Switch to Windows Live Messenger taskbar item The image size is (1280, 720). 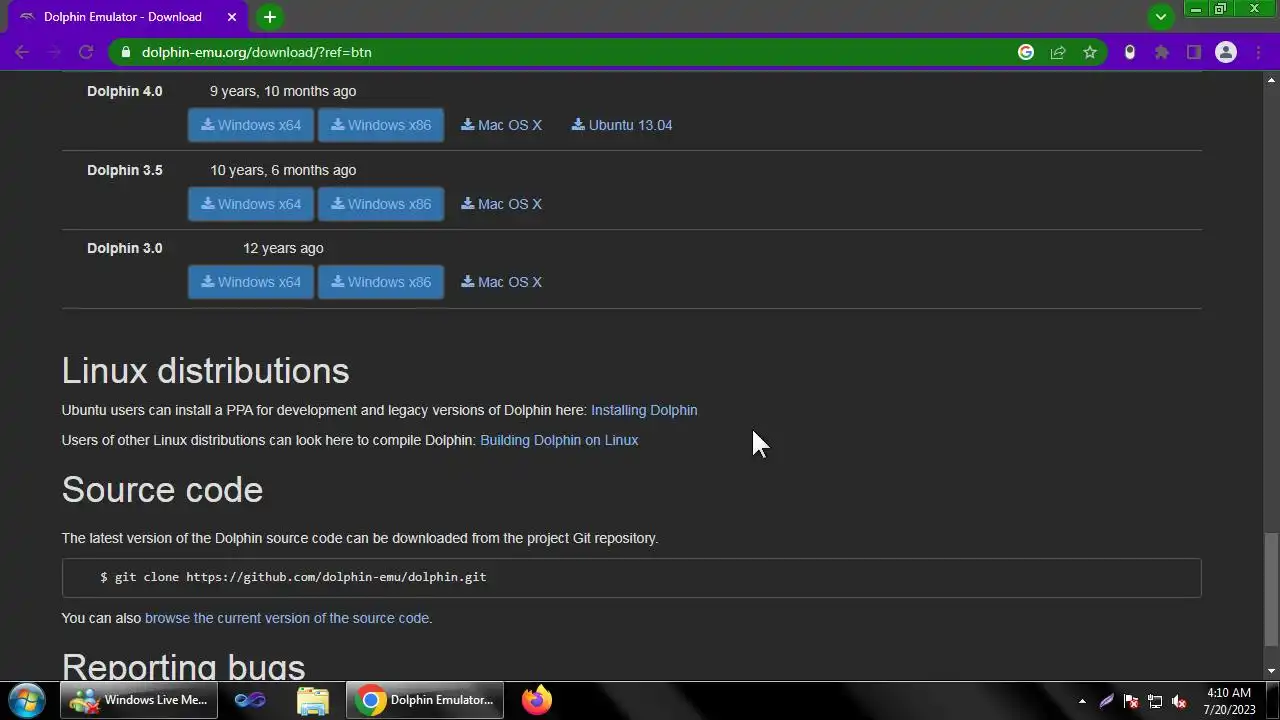click(140, 700)
